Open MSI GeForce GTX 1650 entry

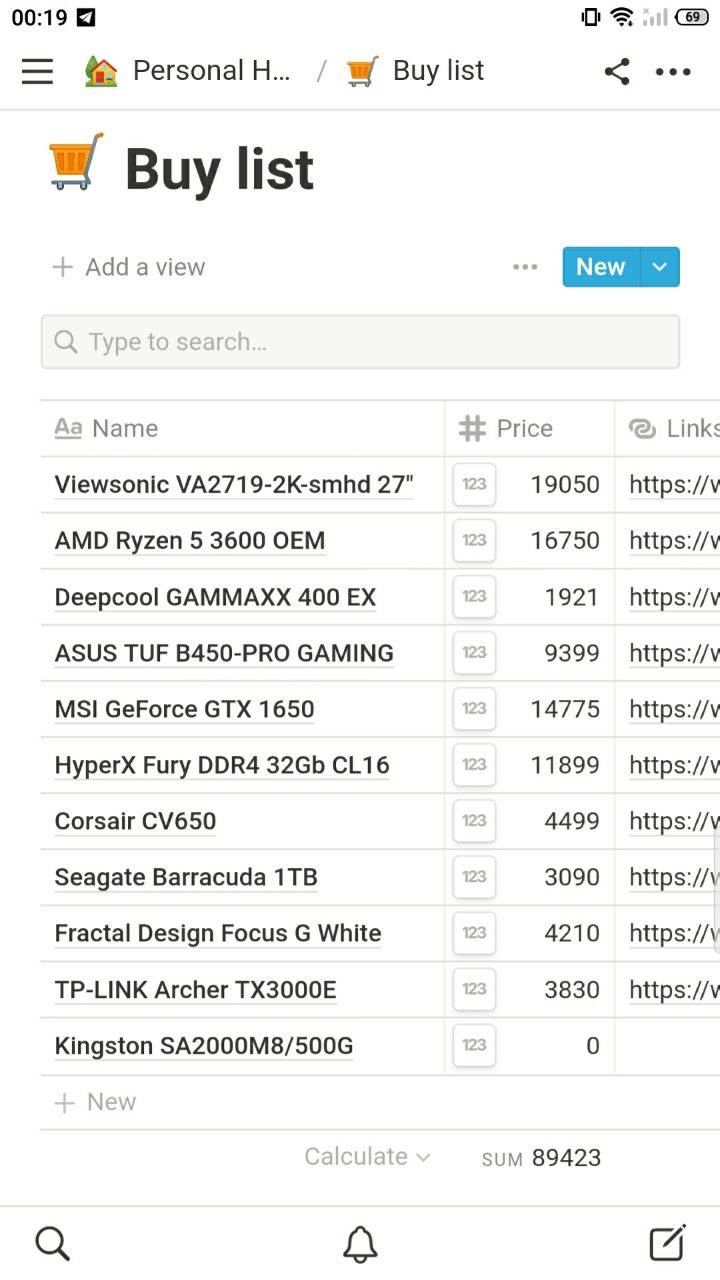(184, 709)
